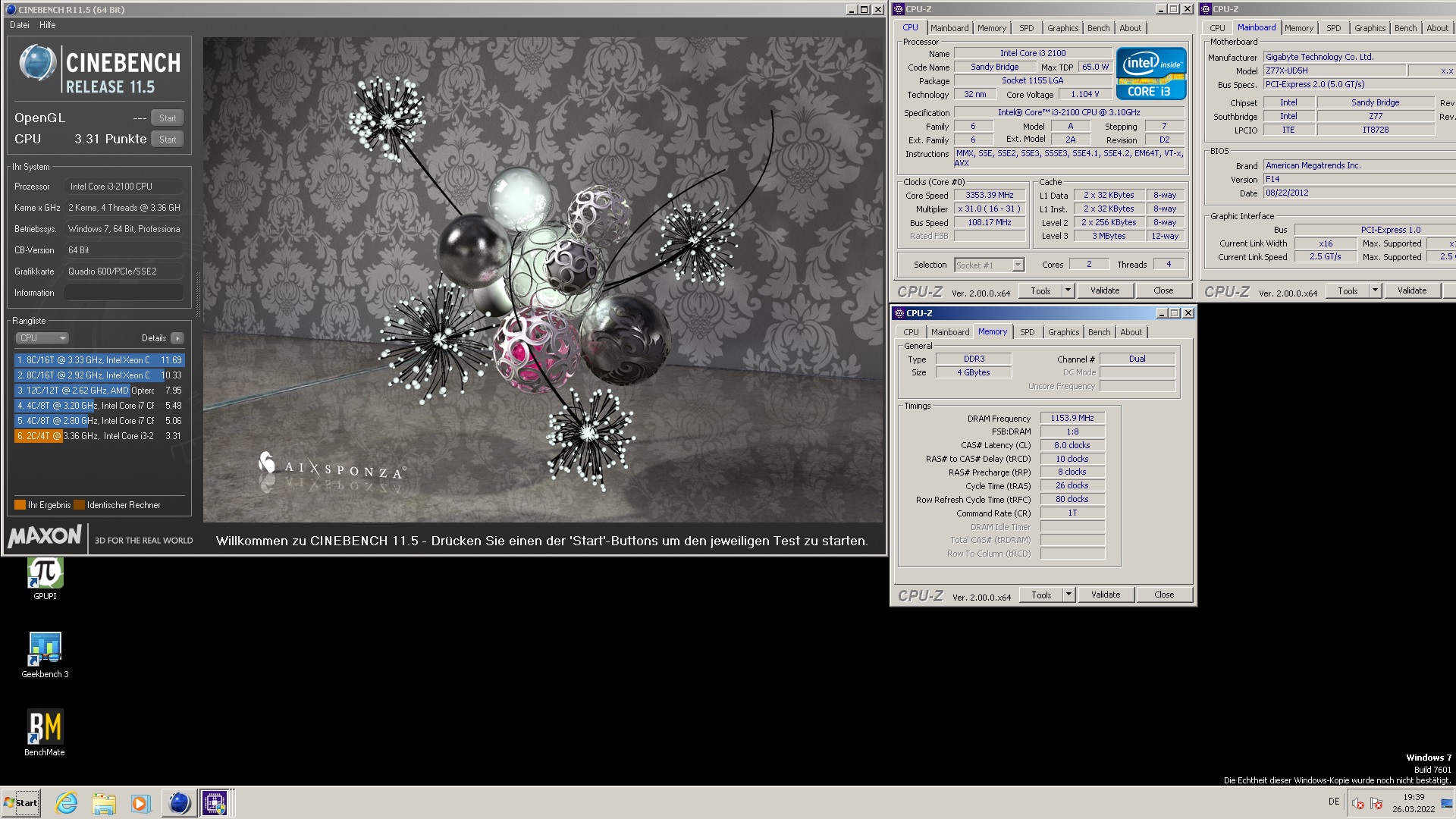The height and width of the screenshot is (819, 1456).
Task: Click the Action Center flag tray icon
Action: pyautogui.click(x=1376, y=804)
